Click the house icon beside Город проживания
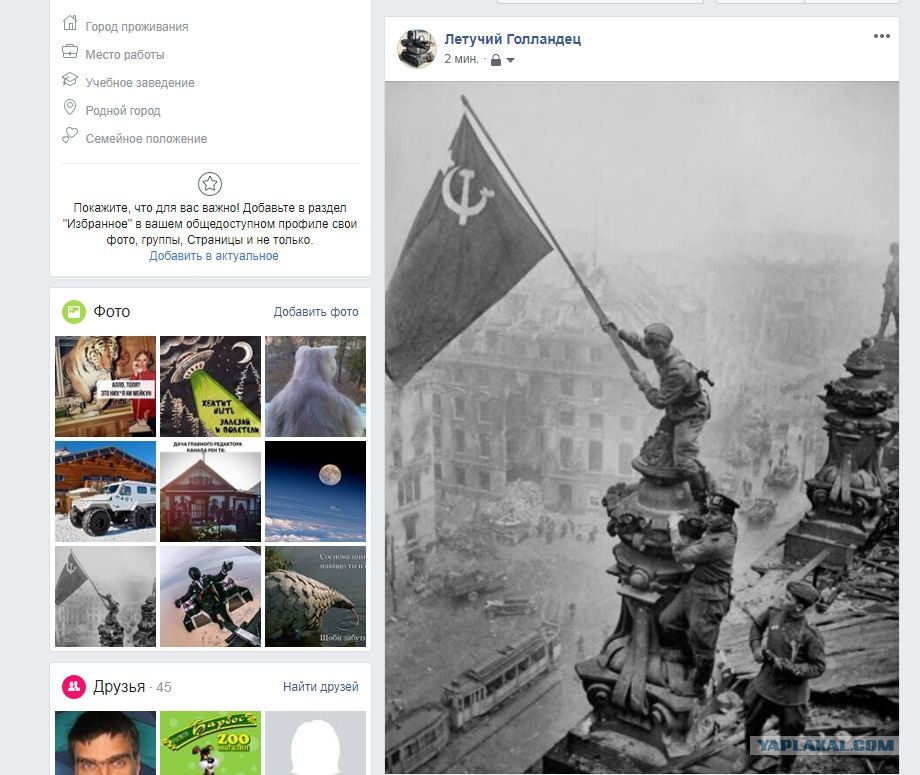 pos(70,23)
